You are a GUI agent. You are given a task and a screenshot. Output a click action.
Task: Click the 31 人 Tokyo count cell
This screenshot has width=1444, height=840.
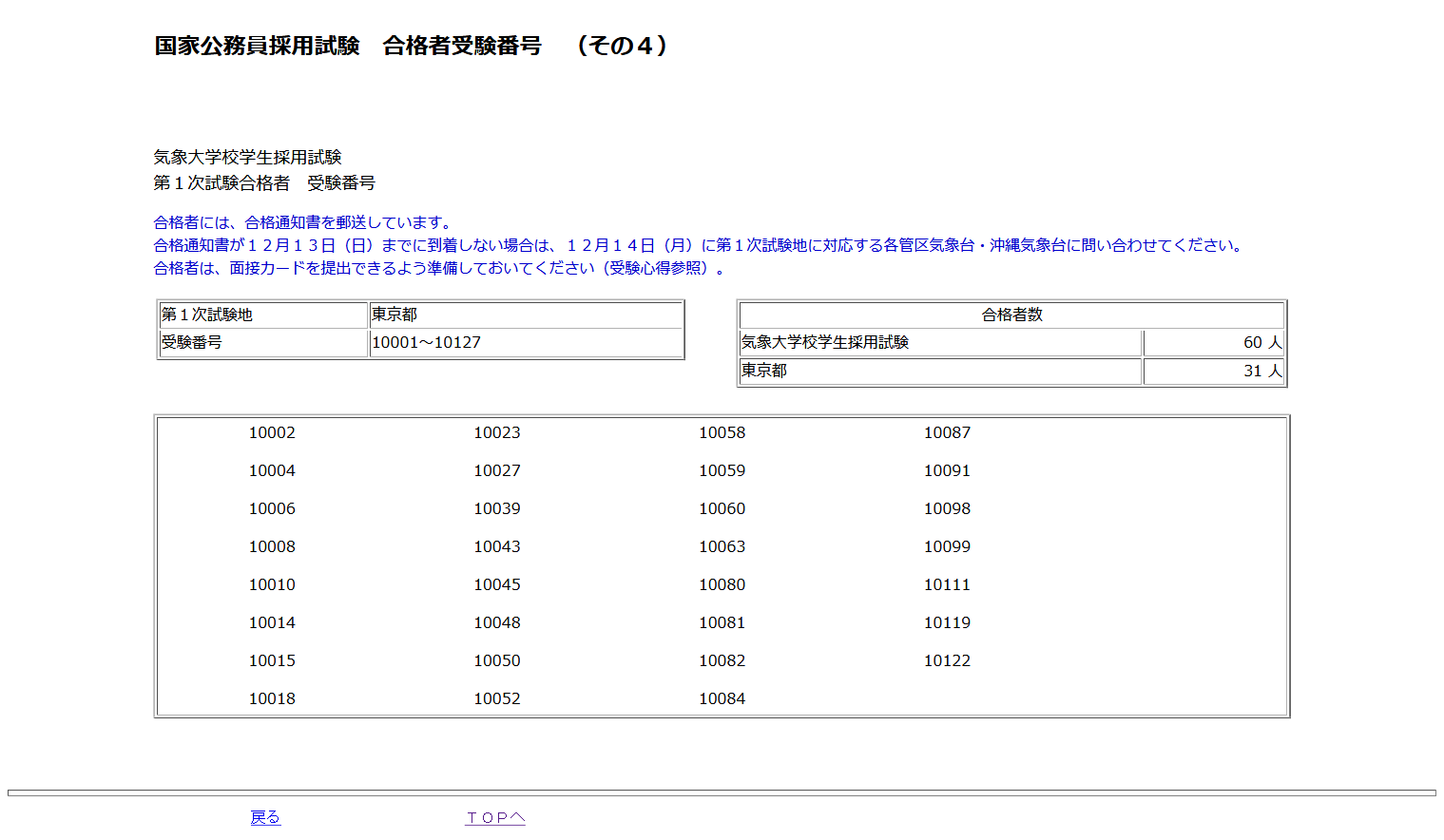tap(1213, 371)
